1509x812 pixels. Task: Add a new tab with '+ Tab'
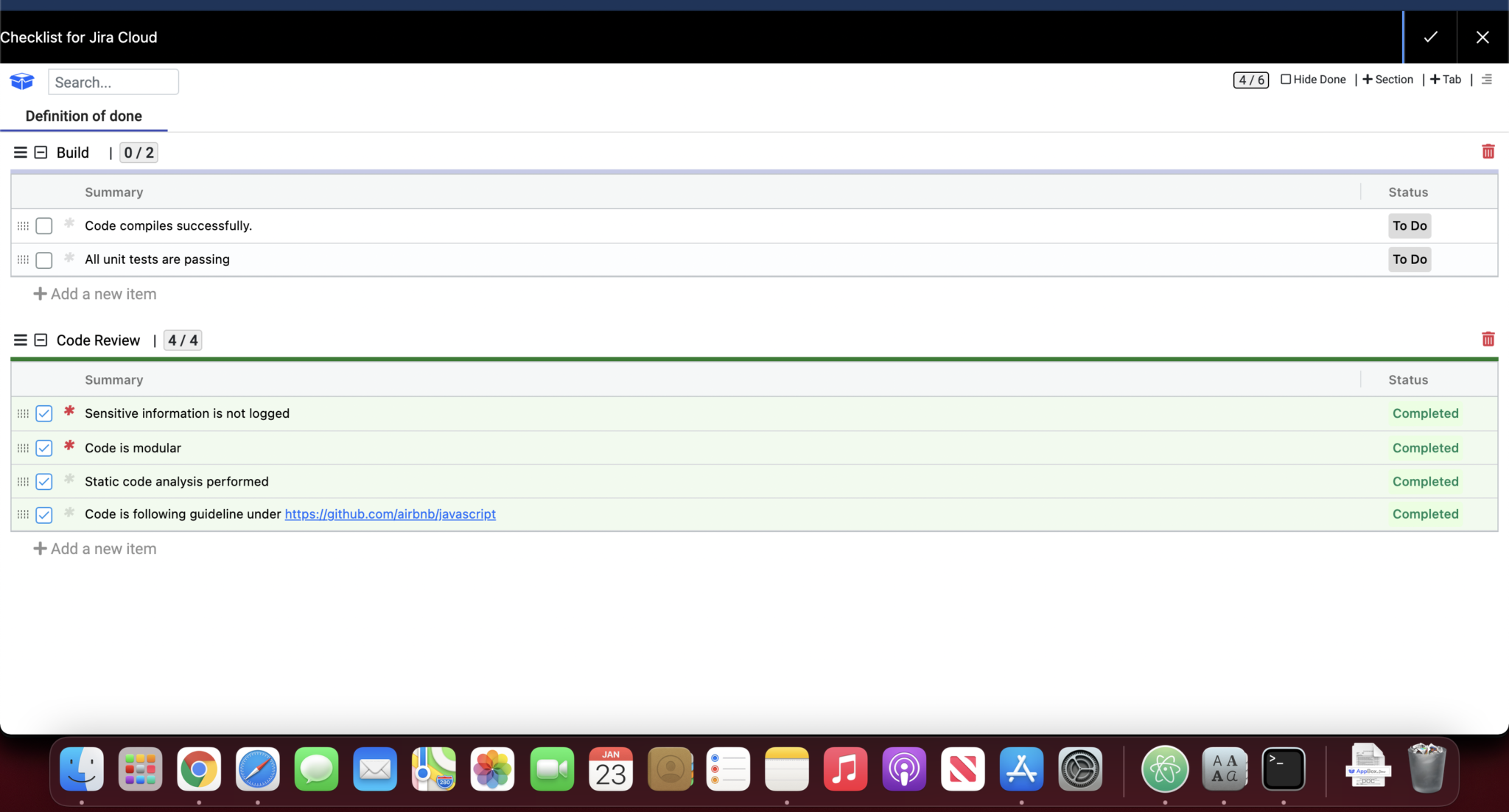point(1446,80)
